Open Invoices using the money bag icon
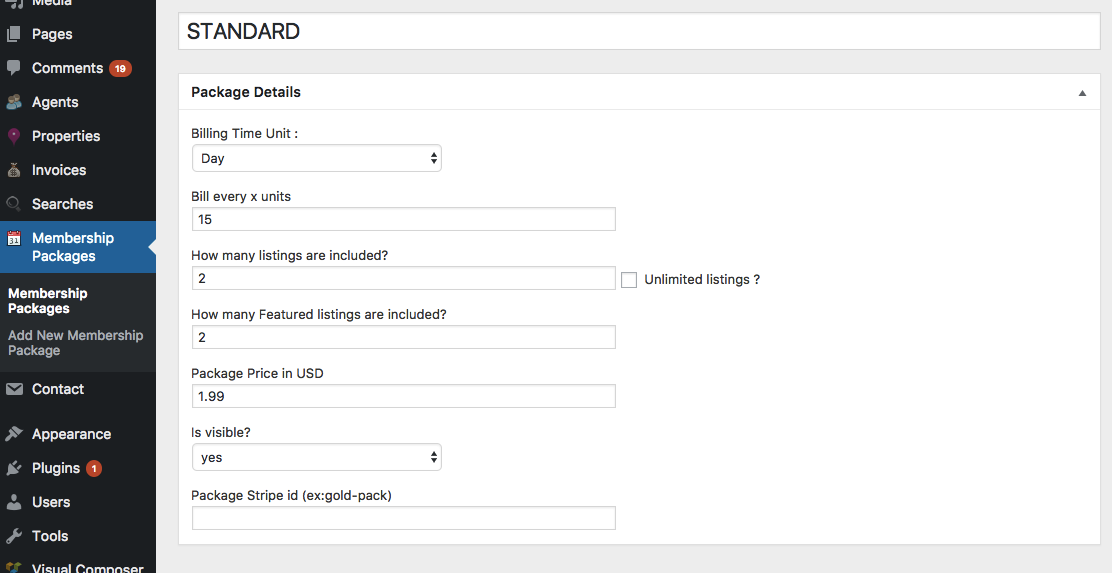Viewport: 1112px width, 573px height. click(x=13, y=169)
